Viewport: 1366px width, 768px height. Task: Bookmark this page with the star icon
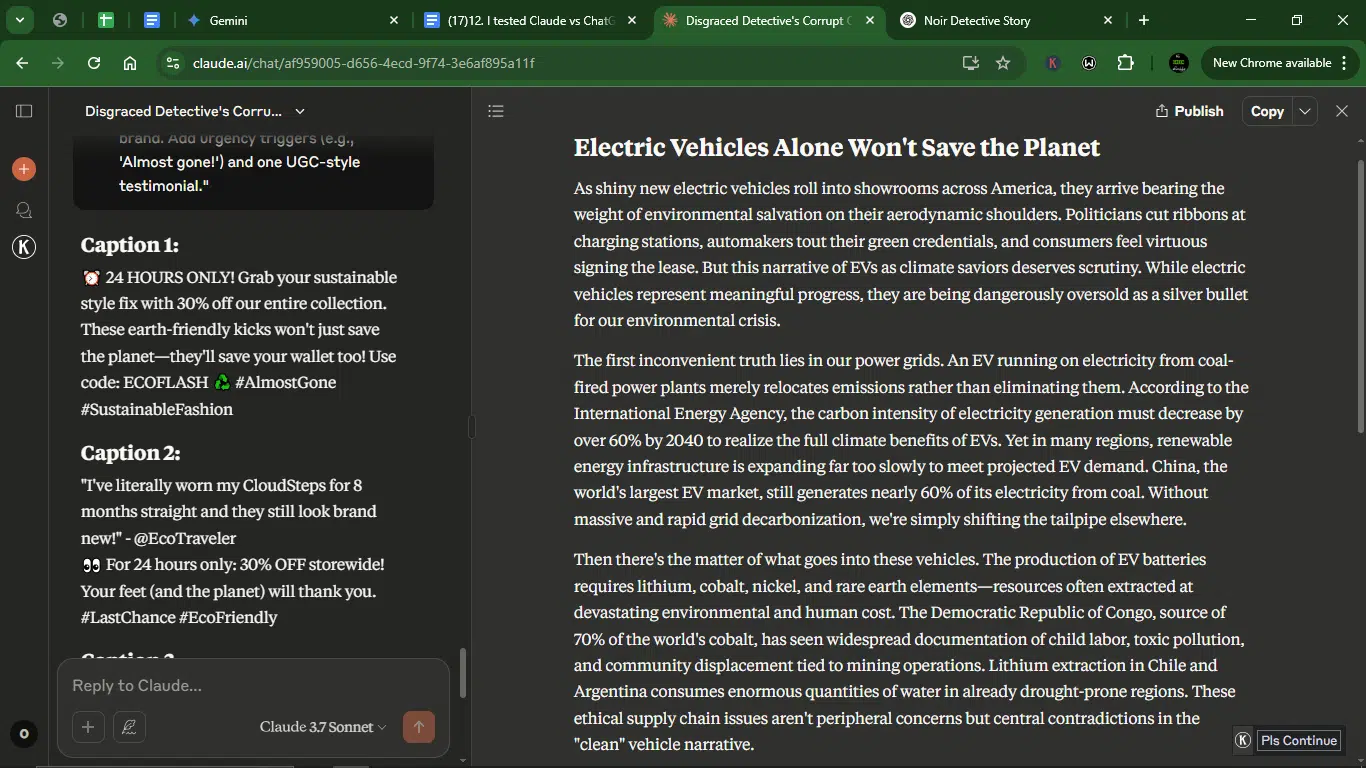[1003, 63]
